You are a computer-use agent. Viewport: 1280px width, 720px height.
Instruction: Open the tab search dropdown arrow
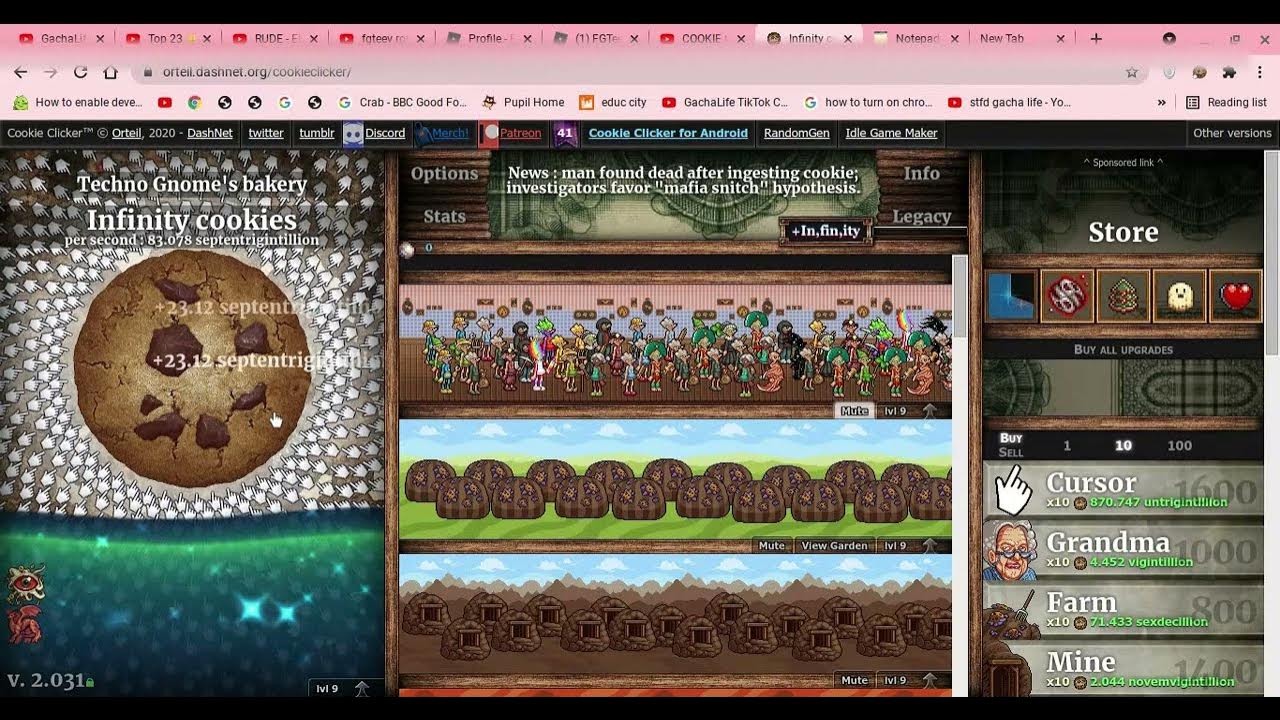(x=1169, y=38)
